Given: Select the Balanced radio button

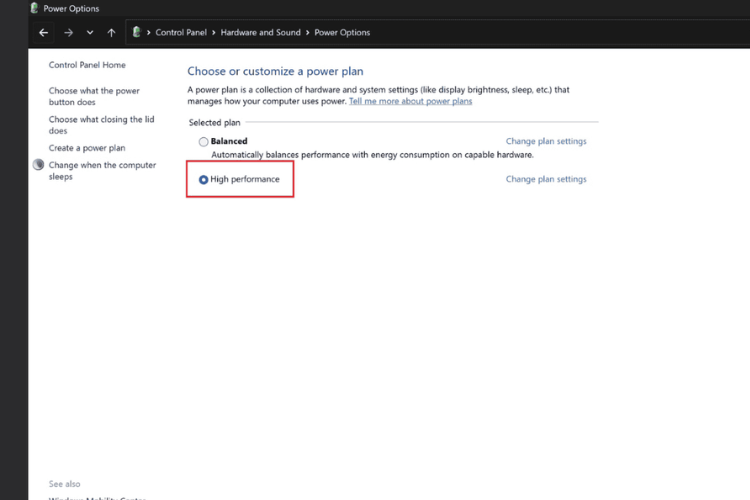Looking at the screenshot, I should [203, 142].
